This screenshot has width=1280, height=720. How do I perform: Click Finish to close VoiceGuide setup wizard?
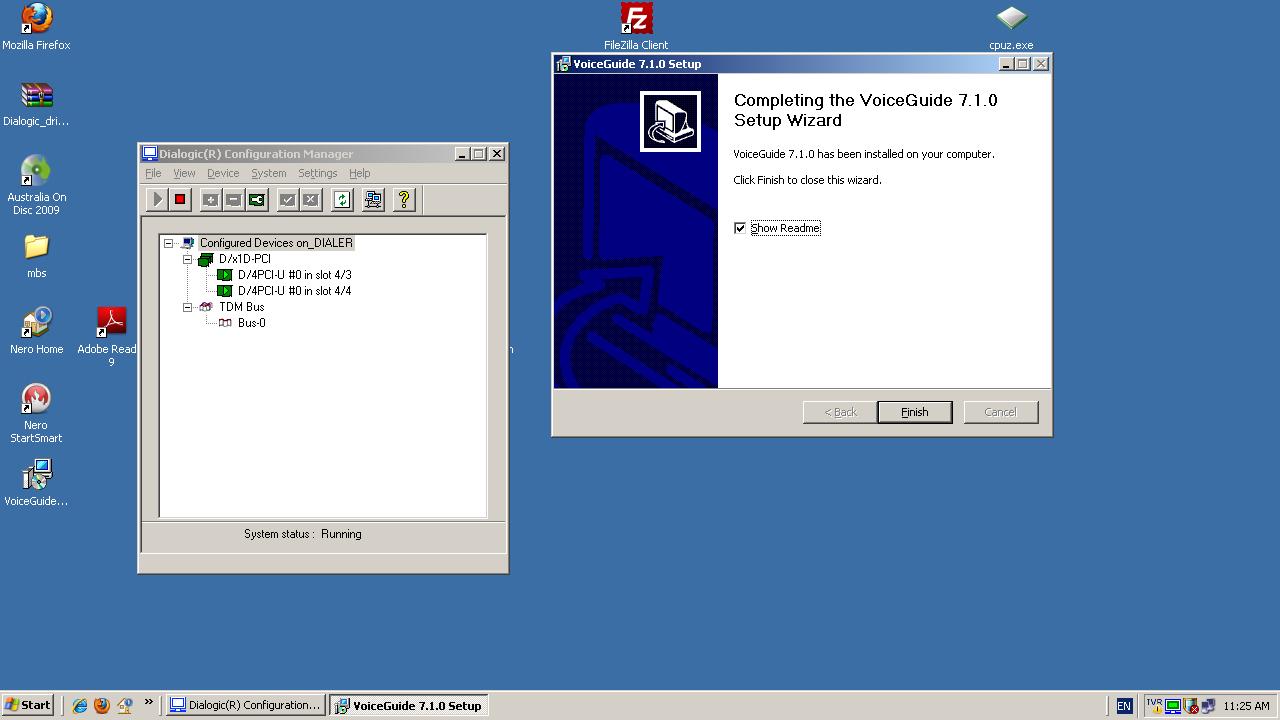(915, 412)
